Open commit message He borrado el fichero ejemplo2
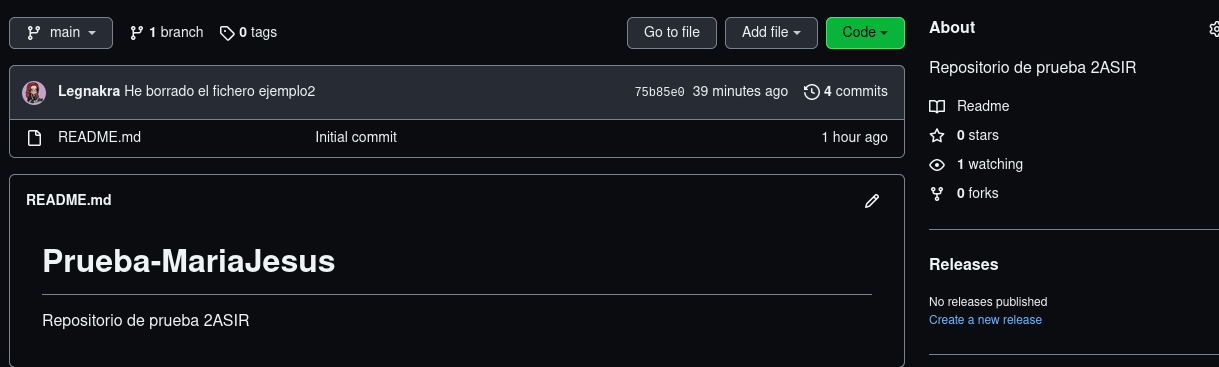 220,91
